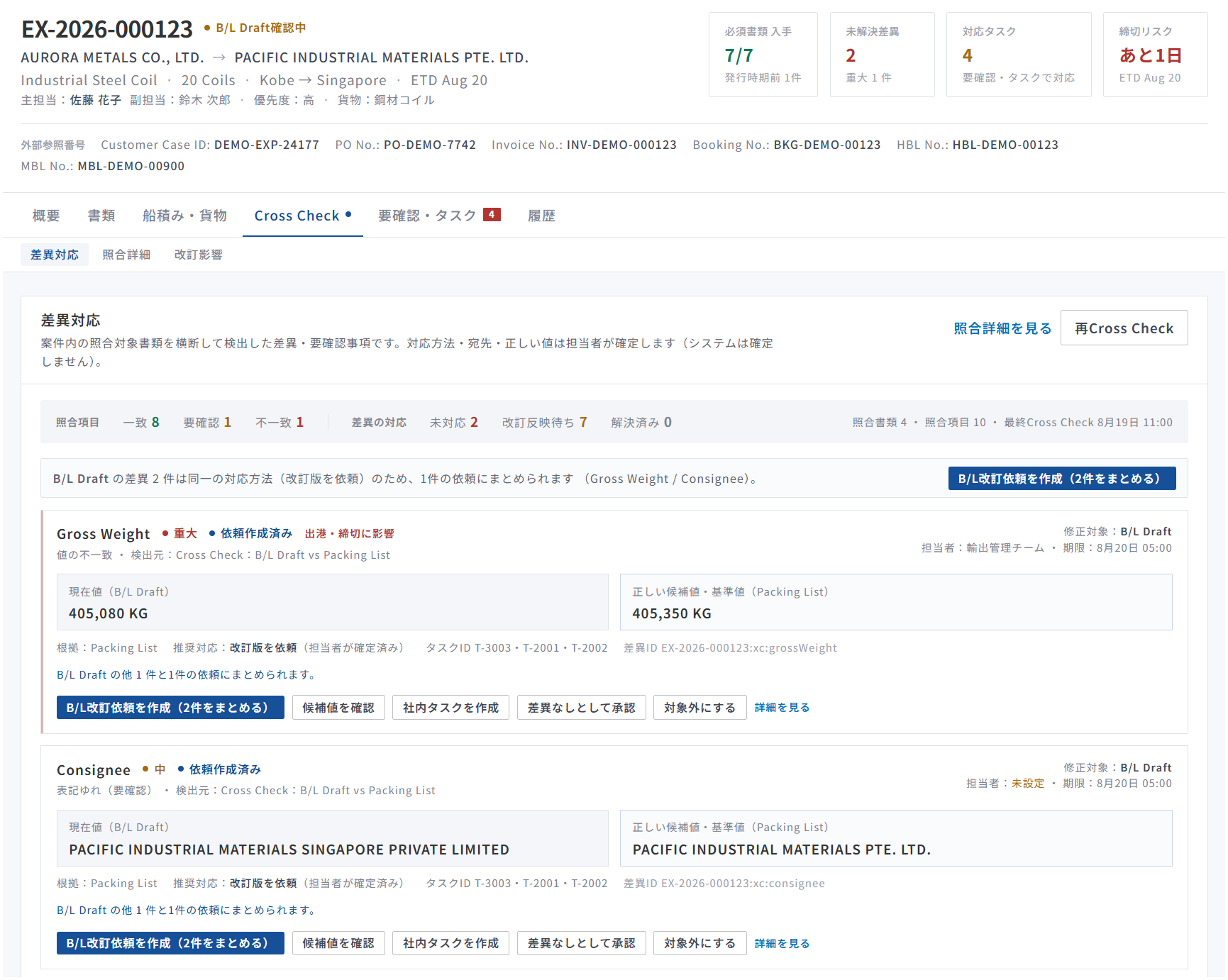Image resolution: width=1228 pixels, height=980 pixels.
Task: Switch to the 書類 tab
Action: pos(101,216)
